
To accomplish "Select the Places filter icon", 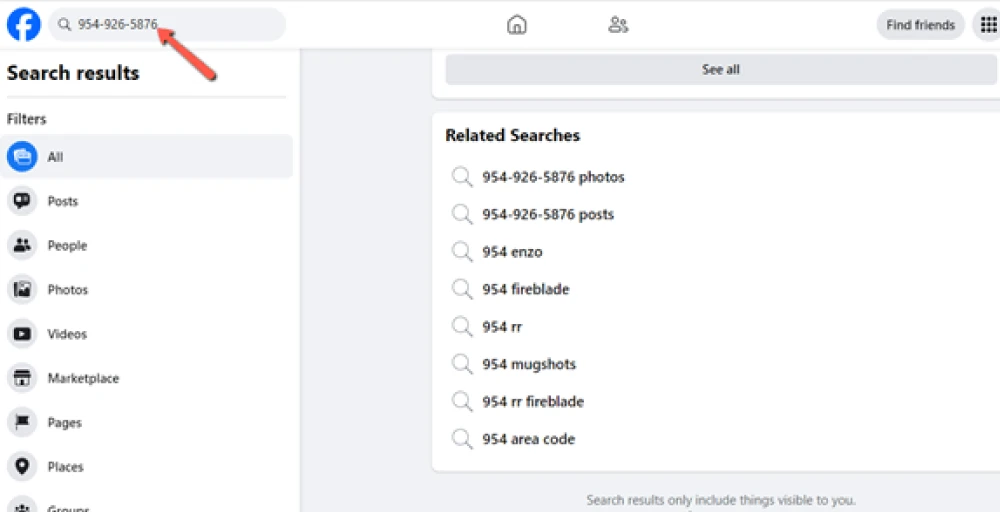I will (22, 467).
